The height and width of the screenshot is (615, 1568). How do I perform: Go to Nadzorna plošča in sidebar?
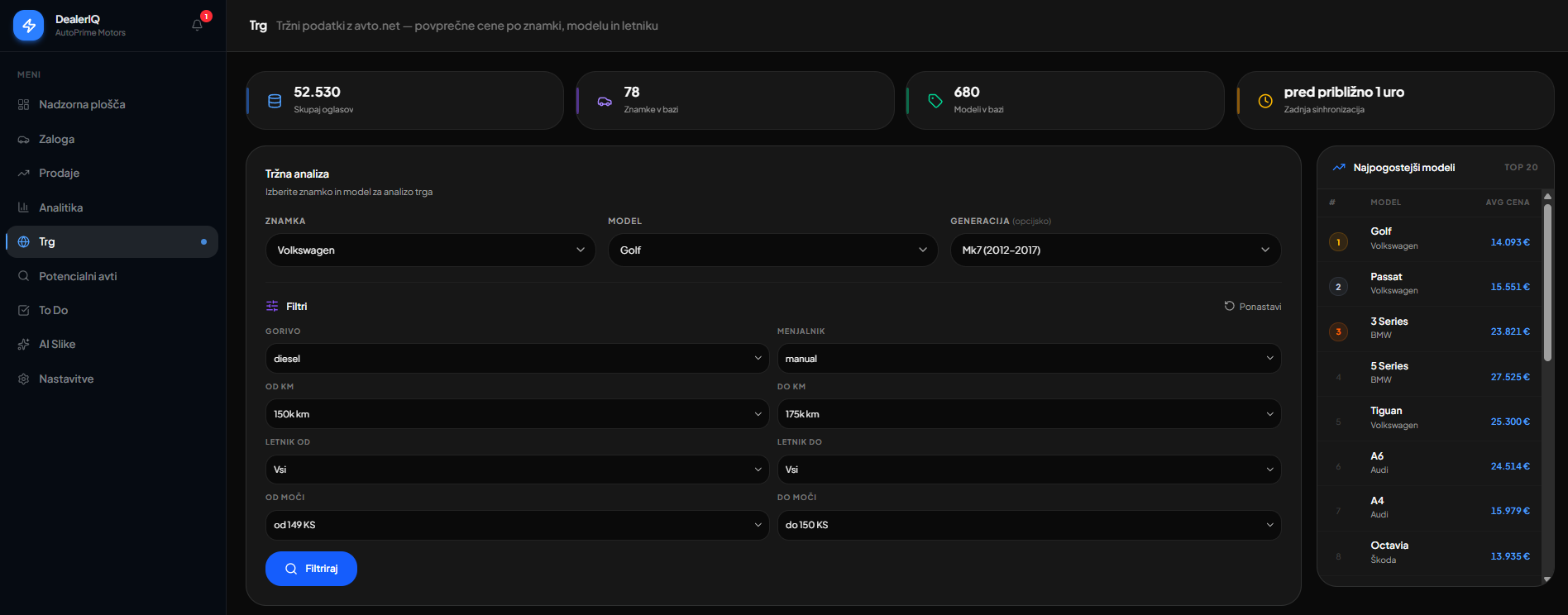point(82,105)
